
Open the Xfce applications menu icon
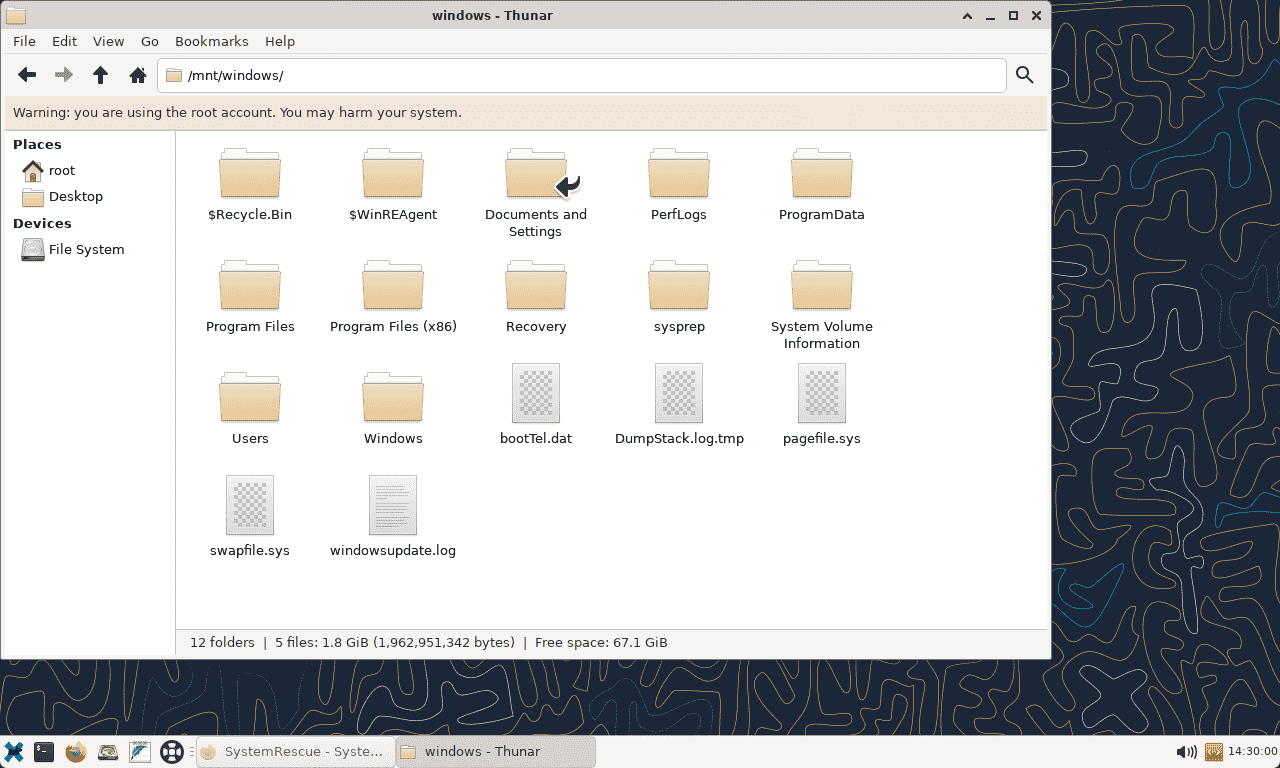click(14, 752)
